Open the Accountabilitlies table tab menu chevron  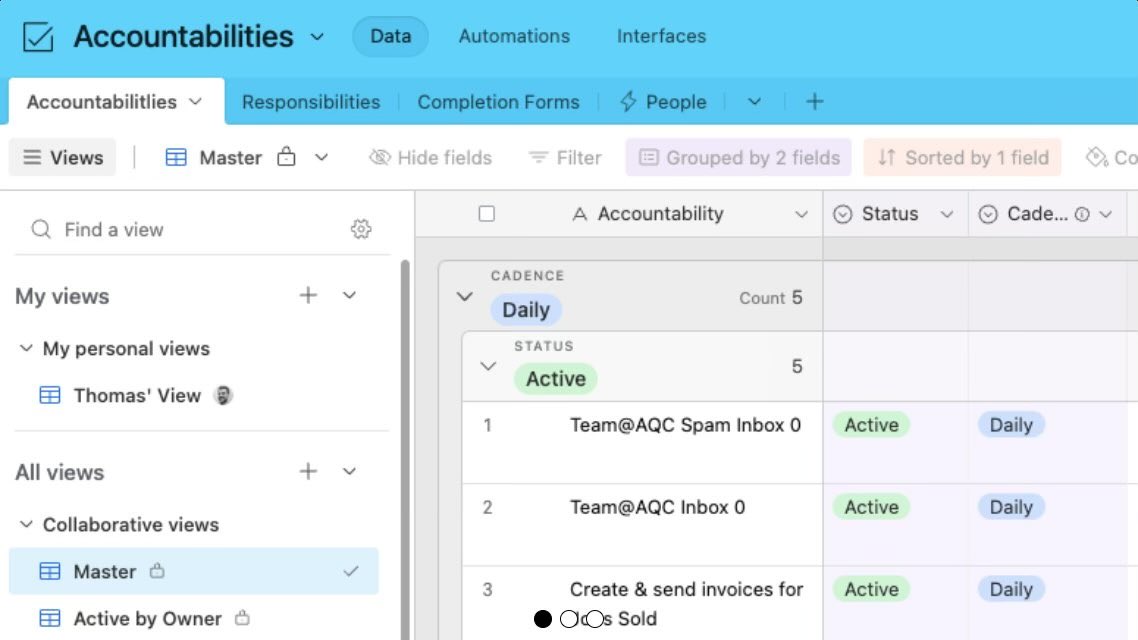pyautogui.click(x=195, y=102)
